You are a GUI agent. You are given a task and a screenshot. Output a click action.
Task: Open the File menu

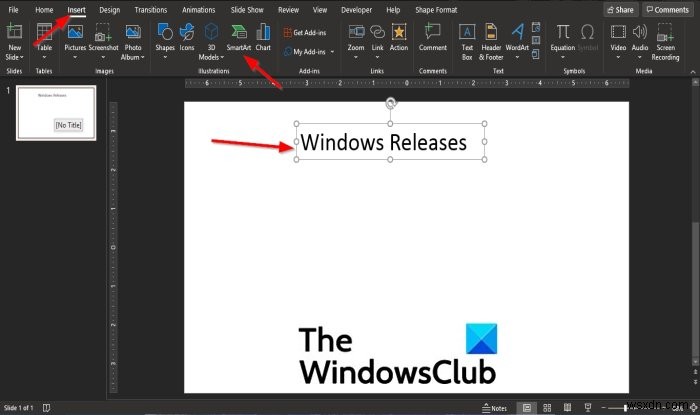pyautogui.click(x=13, y=9)
